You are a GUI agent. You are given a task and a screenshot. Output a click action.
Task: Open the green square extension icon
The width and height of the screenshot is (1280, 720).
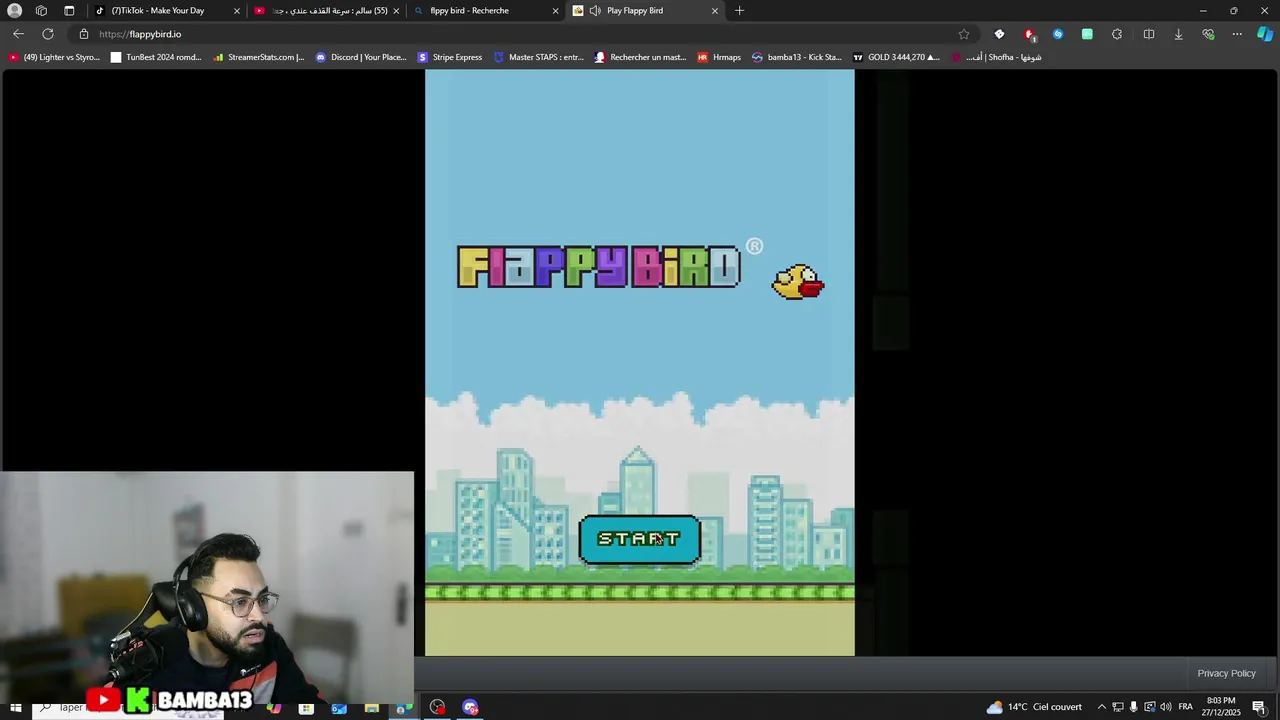tap(1087, 34)
